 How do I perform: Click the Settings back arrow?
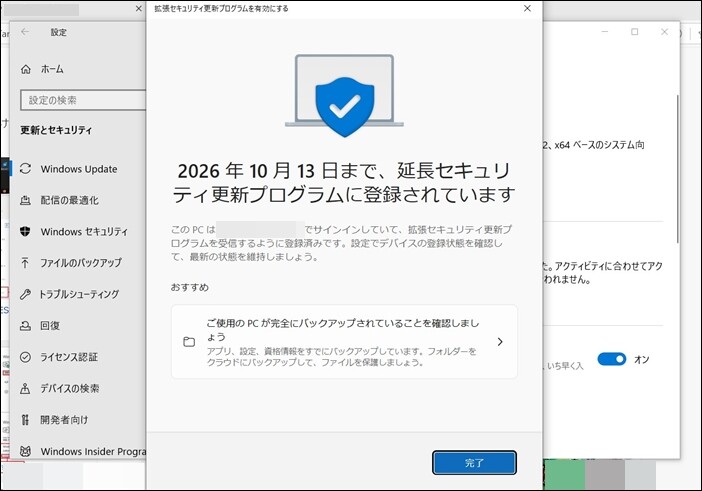pos(25,32)
